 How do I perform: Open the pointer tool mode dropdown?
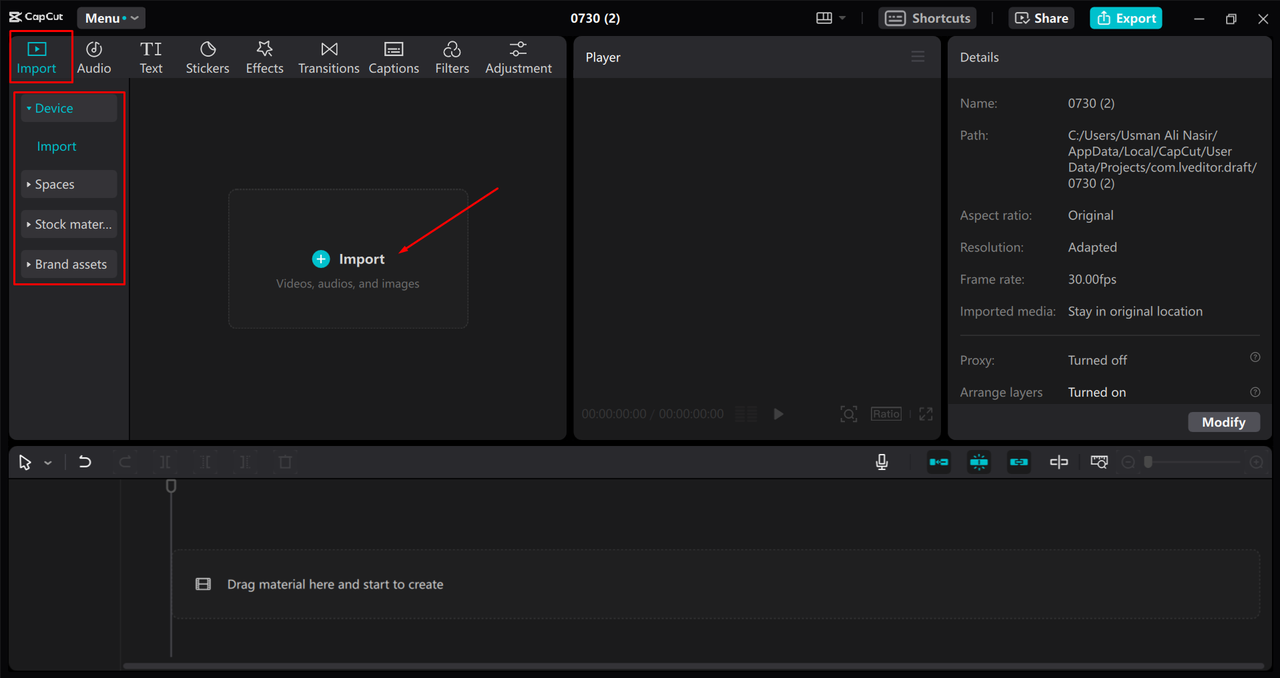[x=48, y=463]
